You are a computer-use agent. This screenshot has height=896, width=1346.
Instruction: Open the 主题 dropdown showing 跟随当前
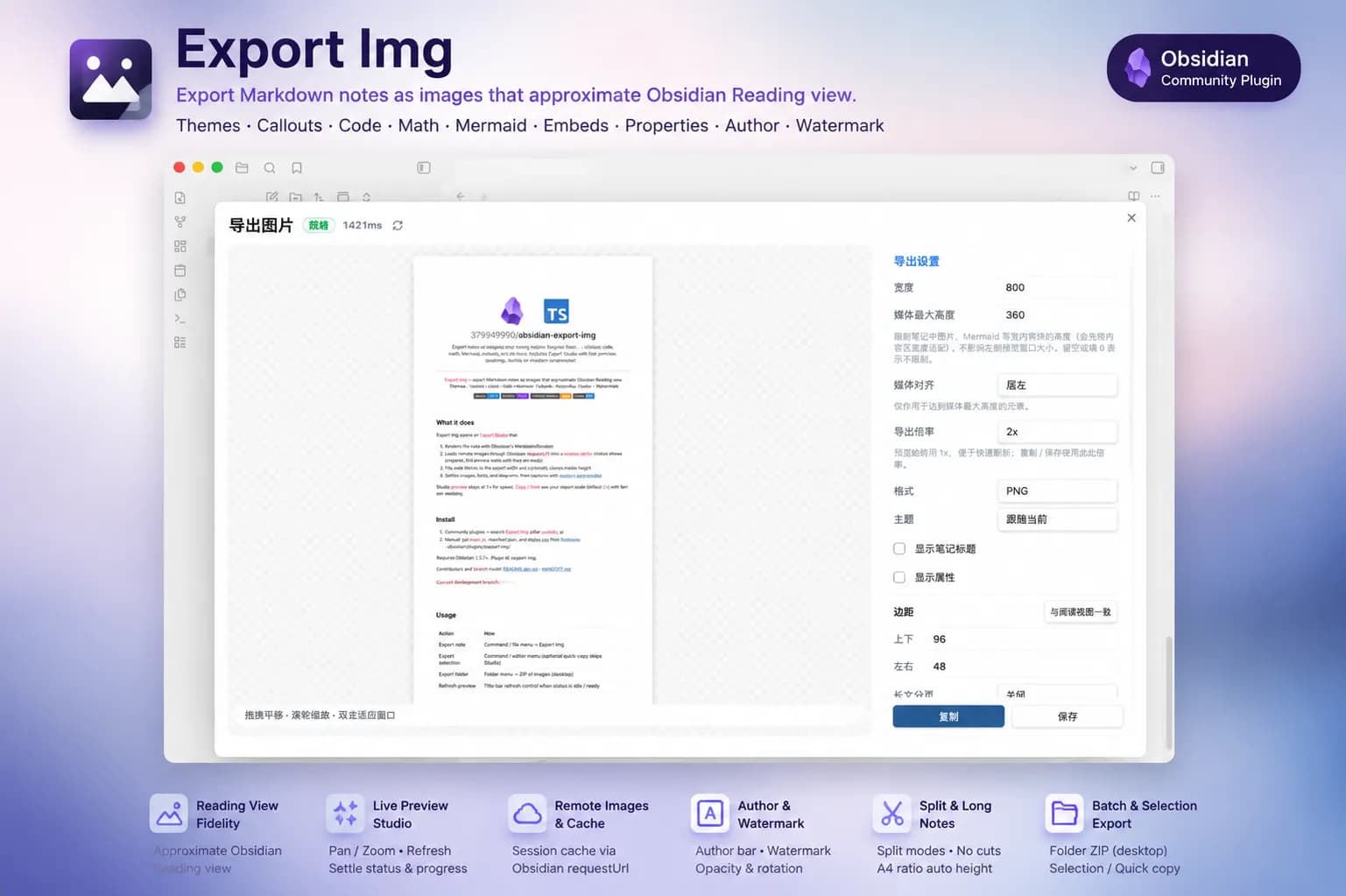click(x=1057, y=519)
